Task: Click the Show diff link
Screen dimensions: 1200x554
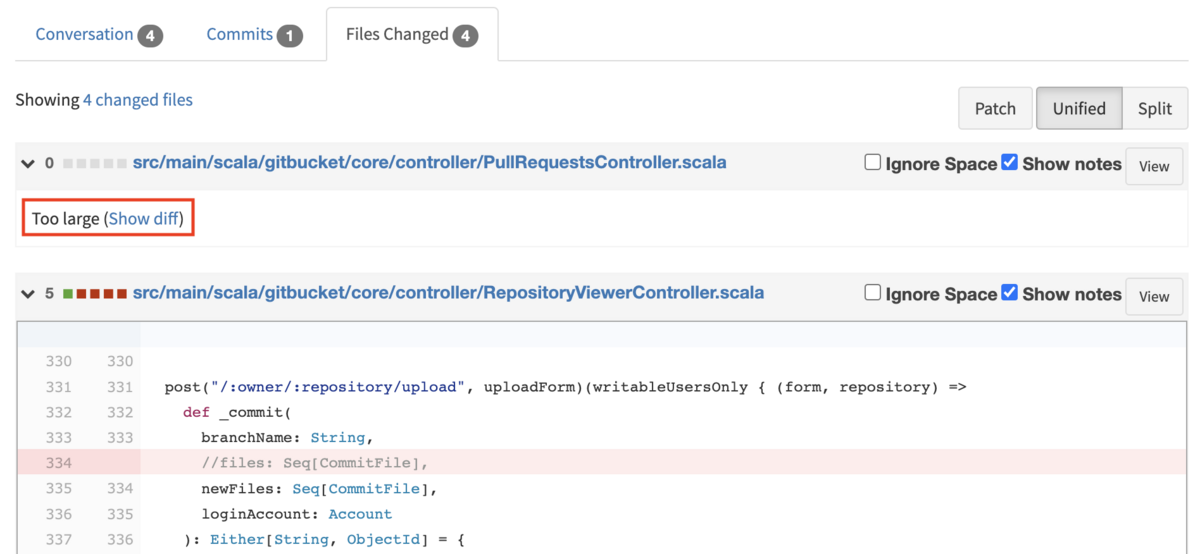Action: click(x=144, y=218)
